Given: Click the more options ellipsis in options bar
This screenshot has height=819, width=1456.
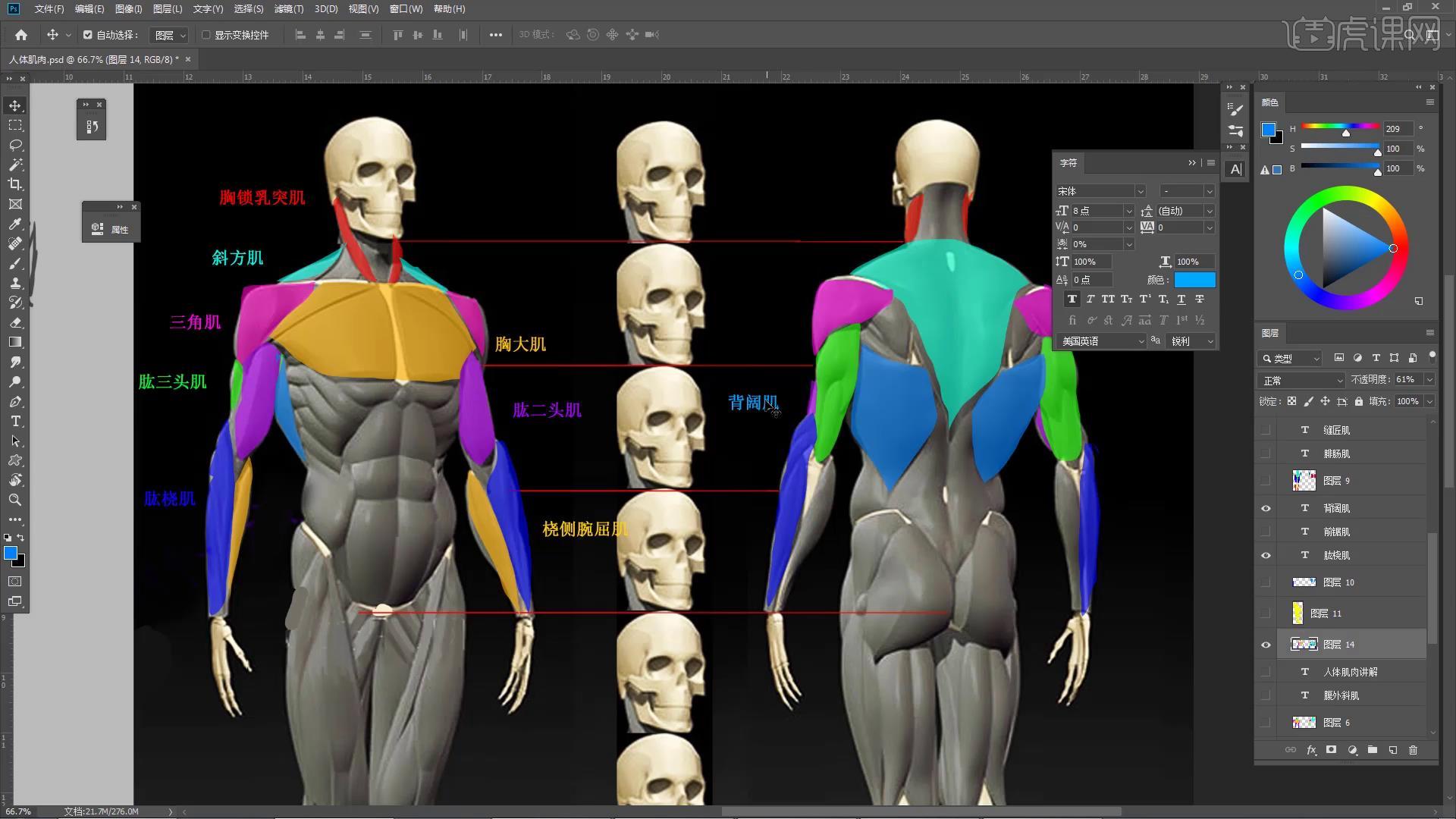Looking at the screenshot, I should [x=496, y=35].
